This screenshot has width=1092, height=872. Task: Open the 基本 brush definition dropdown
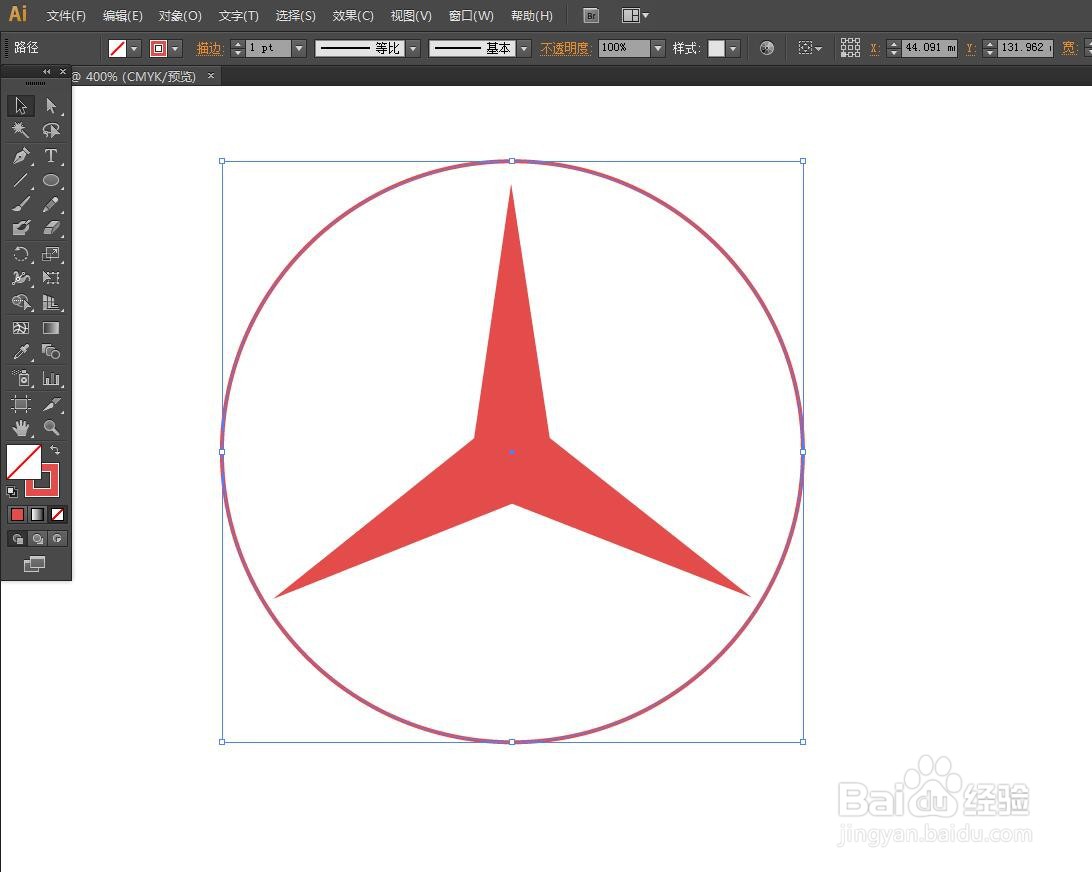tap(524, 48)
